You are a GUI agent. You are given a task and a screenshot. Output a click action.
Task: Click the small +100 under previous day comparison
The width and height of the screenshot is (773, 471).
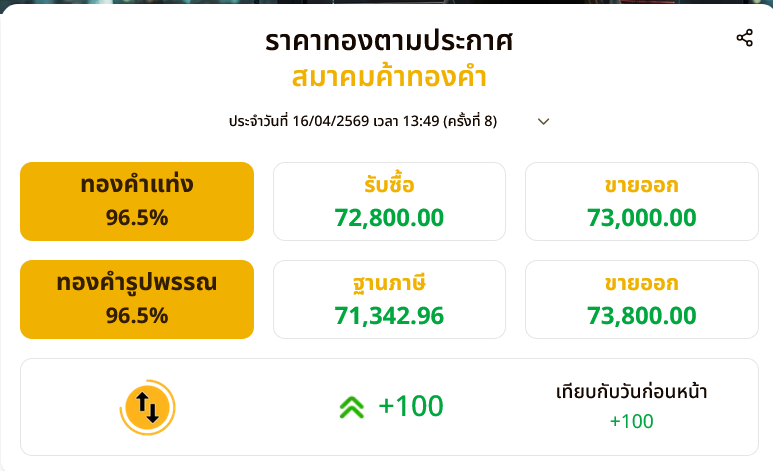click(631, 421)
